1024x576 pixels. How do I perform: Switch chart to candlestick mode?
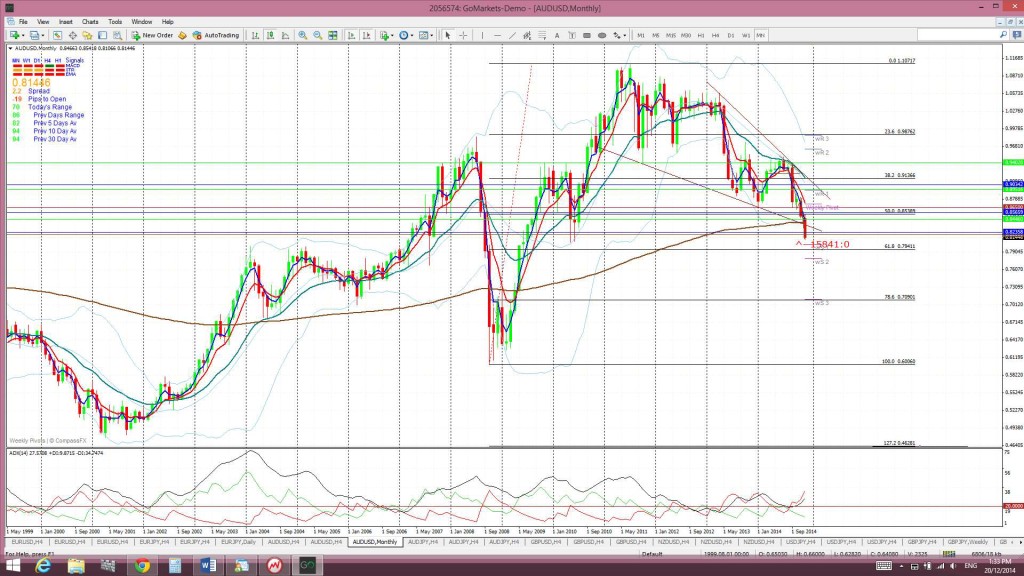pos(270,35)
